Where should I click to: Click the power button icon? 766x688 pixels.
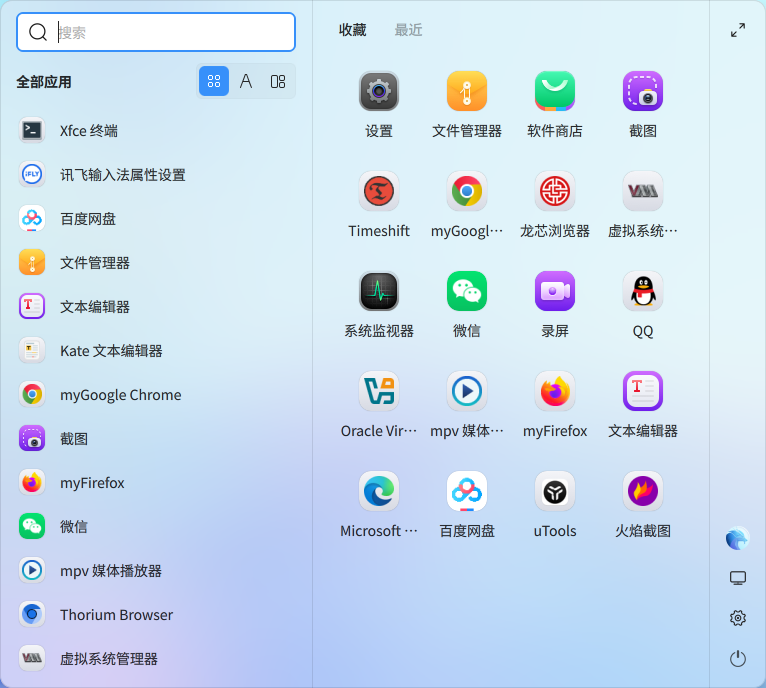point(738,658)
